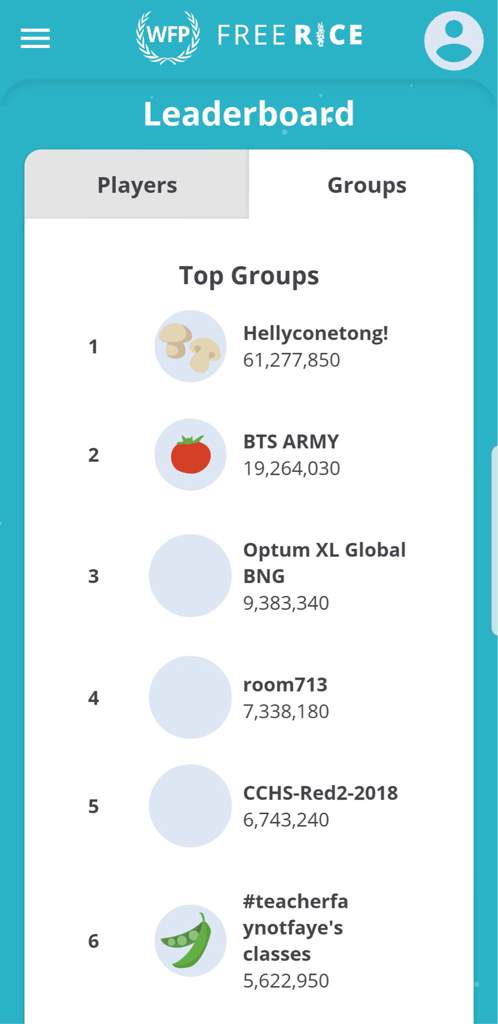Screen dimensions: 498x1024
Task: Click the blank avatar of room713
Action: tap(190, 697)
